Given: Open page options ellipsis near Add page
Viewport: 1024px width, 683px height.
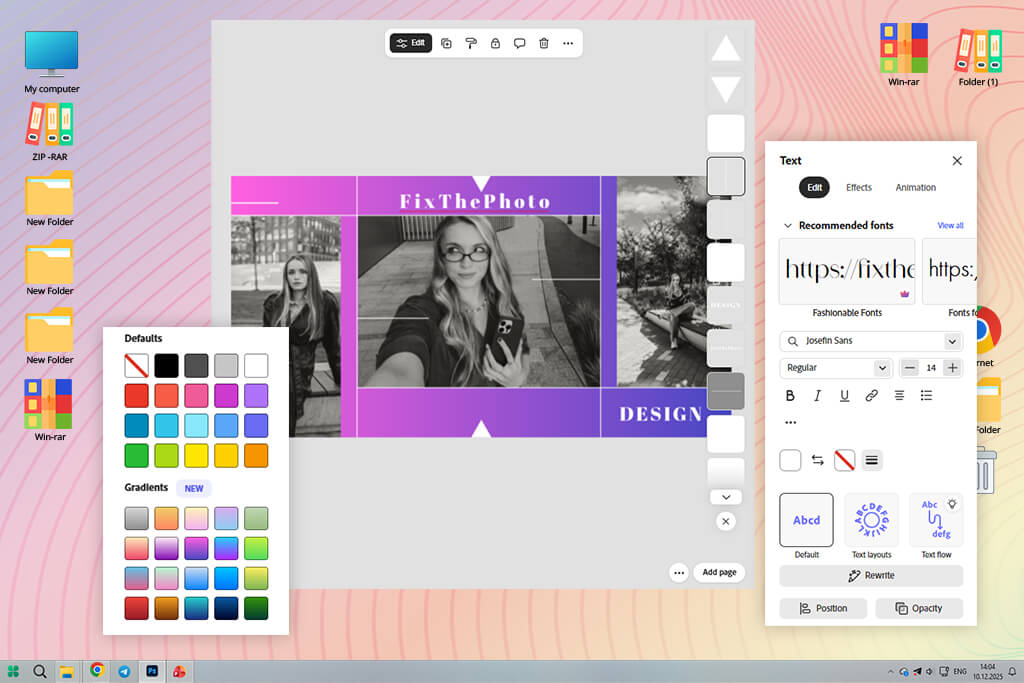Looking at the screenshot, I should tap(679, 573).
